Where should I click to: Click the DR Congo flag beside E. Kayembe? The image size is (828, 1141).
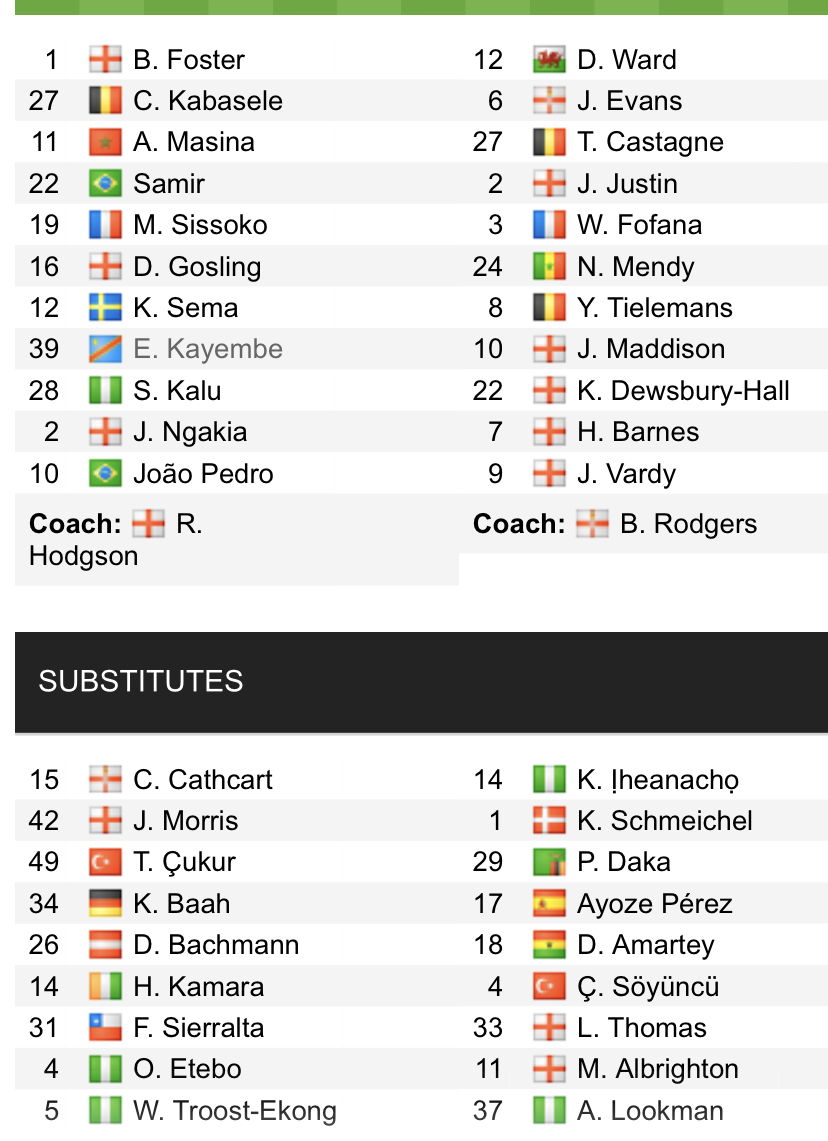tap(105, 349)
